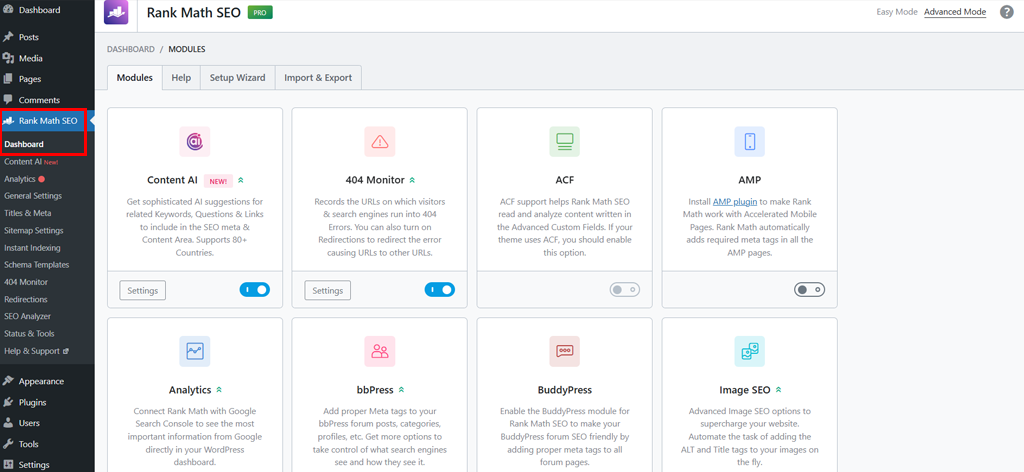Click the Tools wrench sidebar icon

click(8, 444)
